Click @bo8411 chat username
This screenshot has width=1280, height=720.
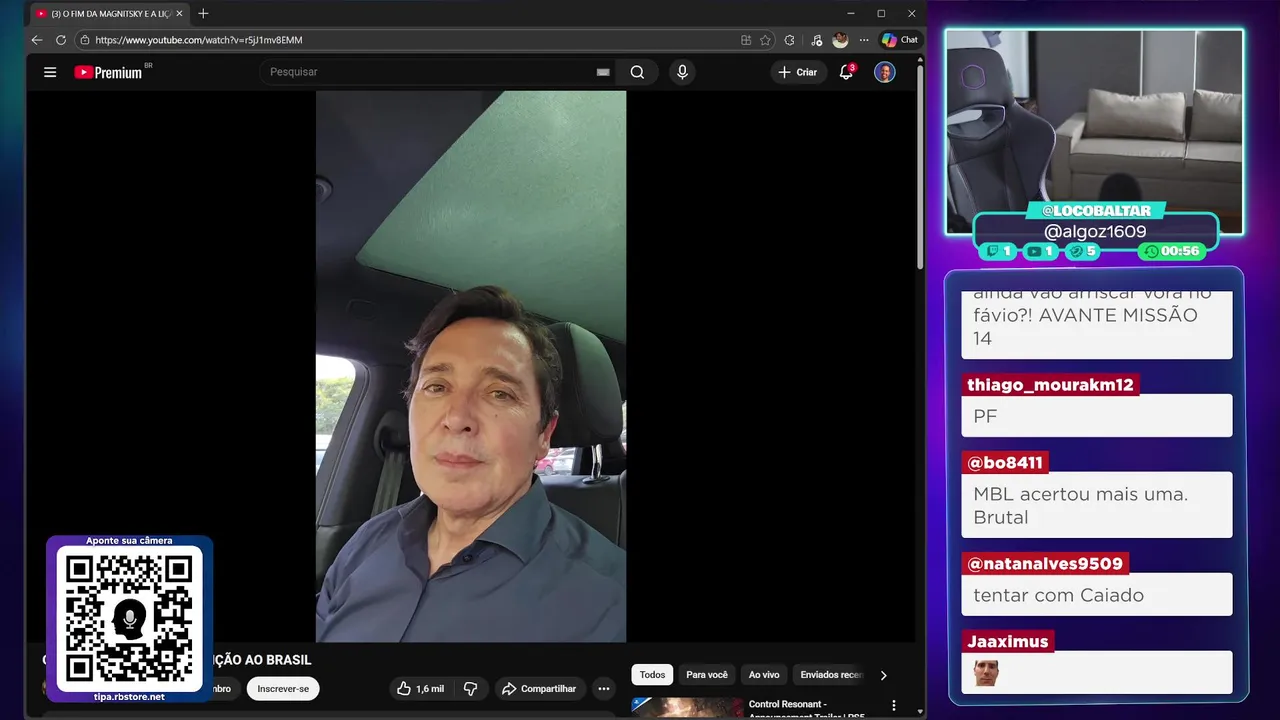click(x=1005, y=463)
